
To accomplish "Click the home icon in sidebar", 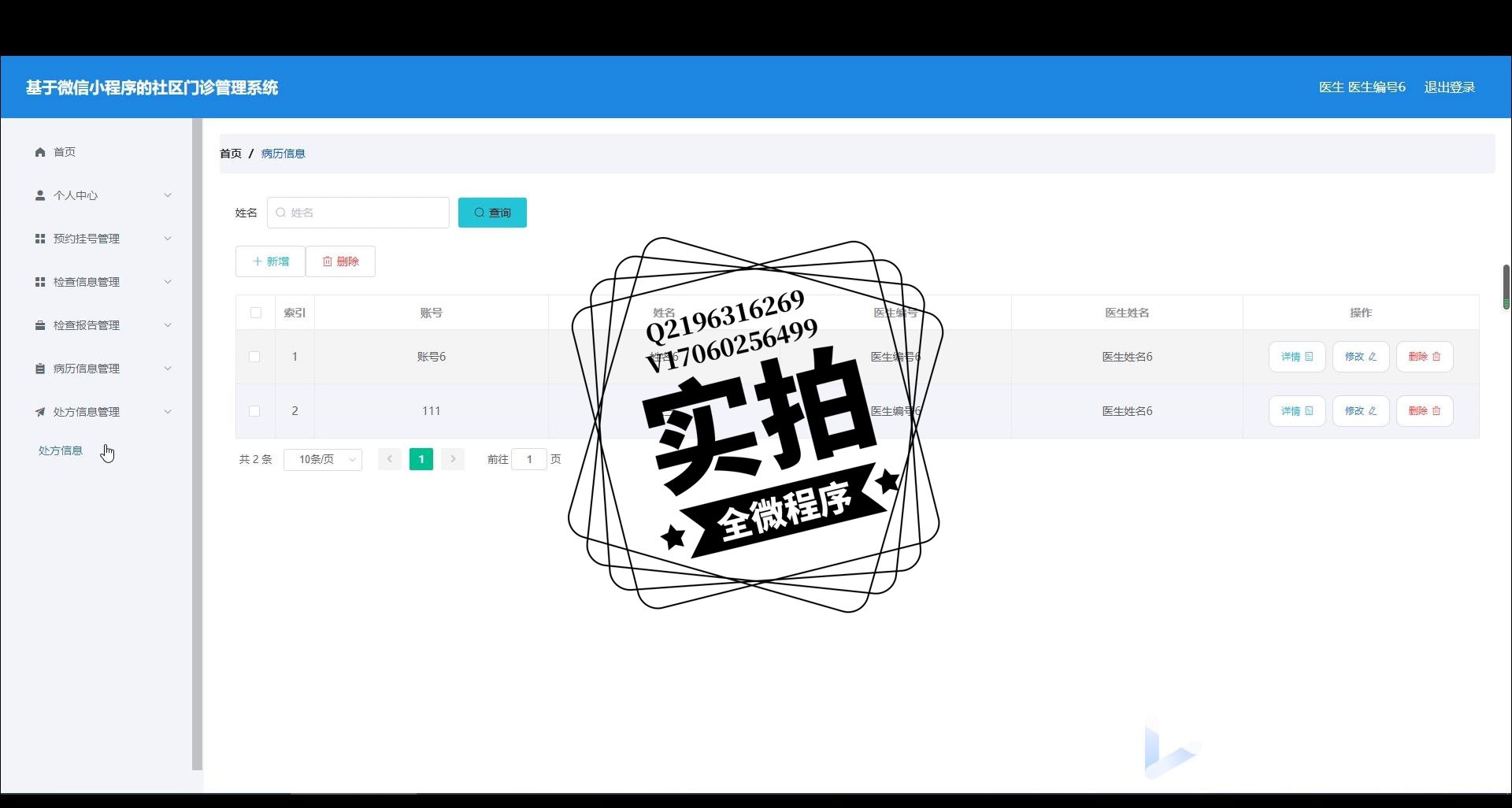I will pos(40,152).
